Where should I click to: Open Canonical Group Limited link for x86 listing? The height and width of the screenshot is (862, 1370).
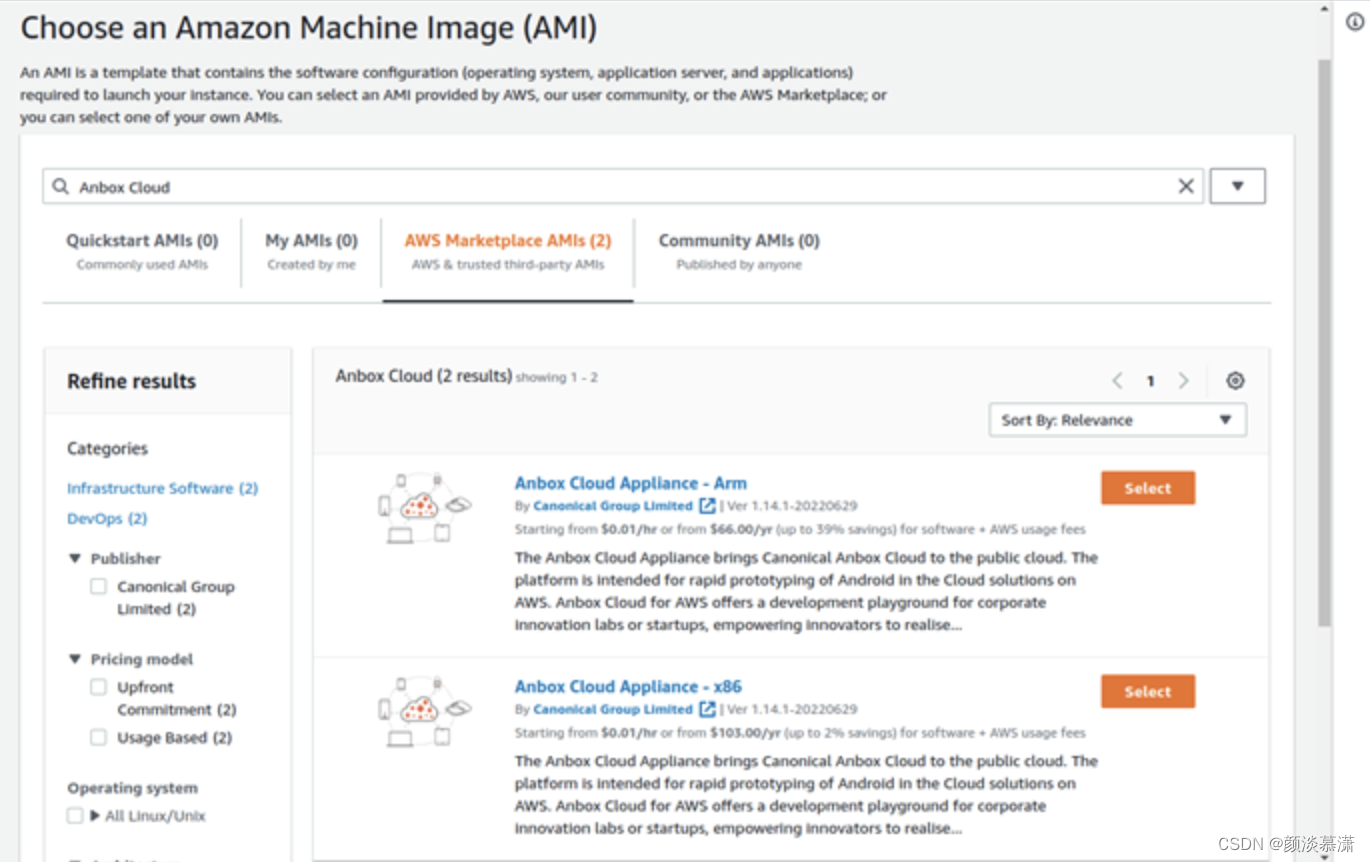point(613,709)
